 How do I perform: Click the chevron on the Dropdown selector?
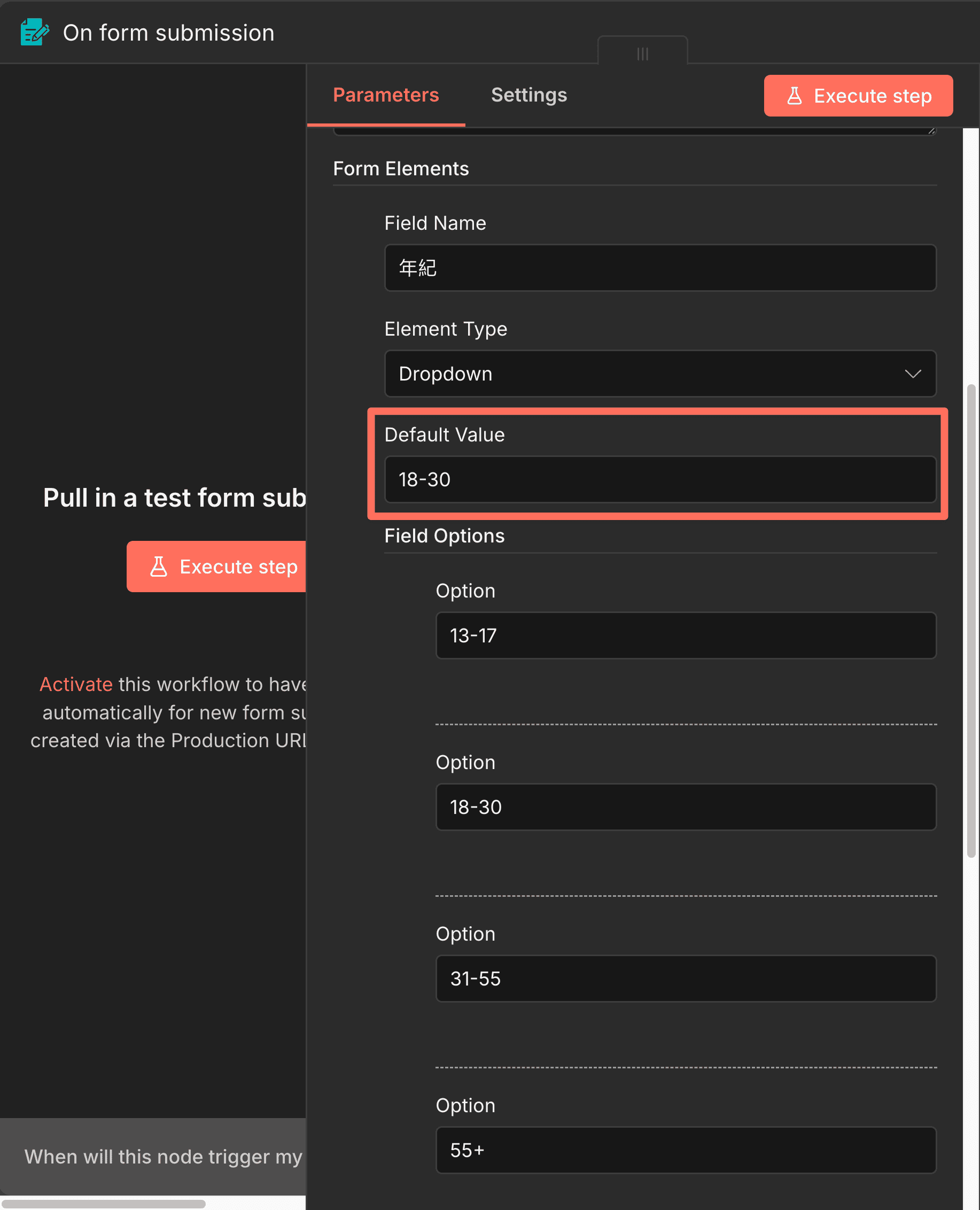point(913,374)
